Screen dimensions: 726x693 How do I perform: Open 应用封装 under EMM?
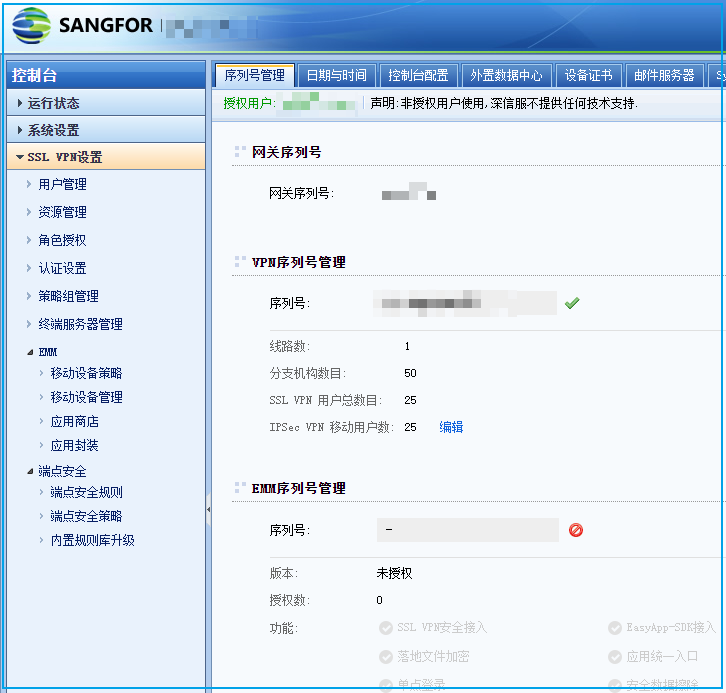point(74,445)
